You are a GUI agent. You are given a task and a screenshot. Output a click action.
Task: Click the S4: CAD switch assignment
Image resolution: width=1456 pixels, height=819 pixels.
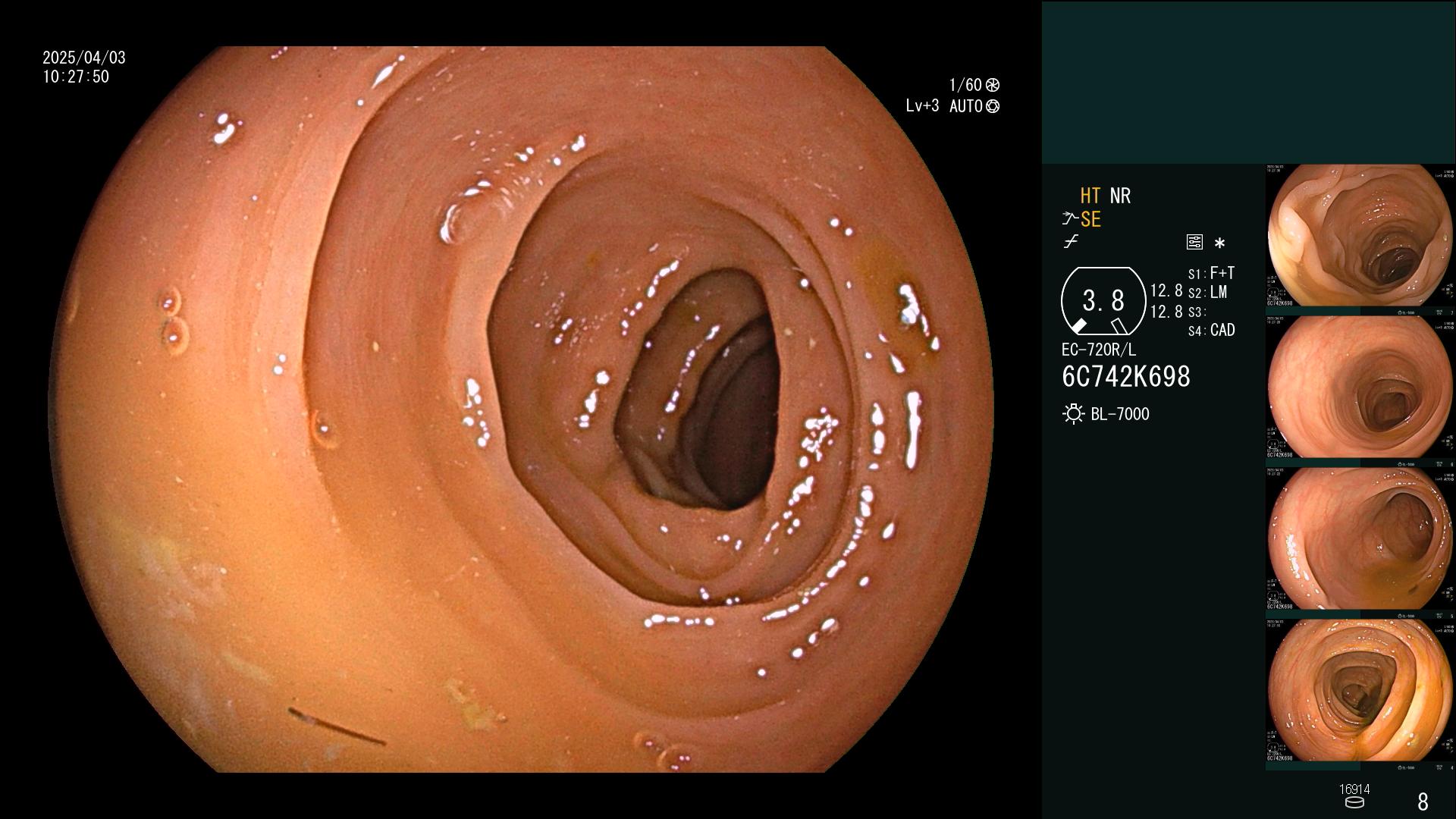[x=1211, y=330]
